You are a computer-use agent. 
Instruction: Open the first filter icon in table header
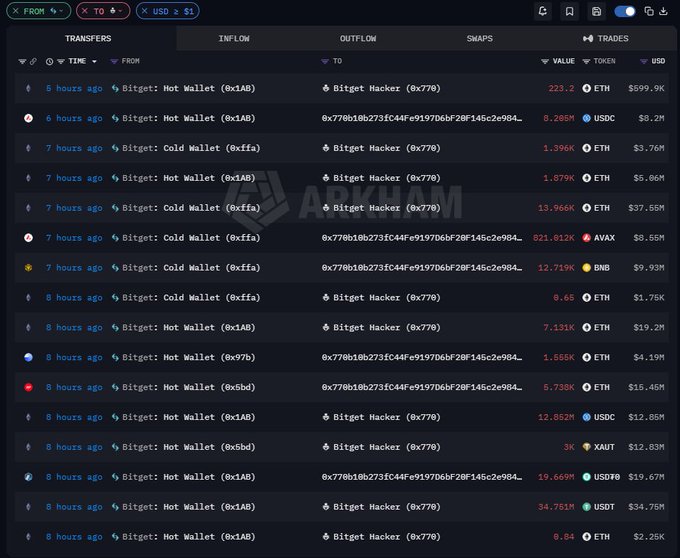[22, 61]
